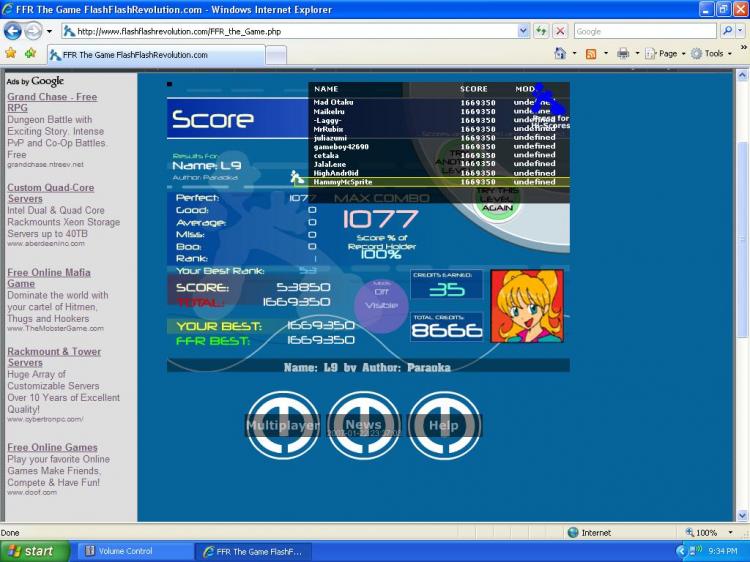Click the Refresh page icon
The width and height of the screenshot is (750, 562).
tap(541, 32)
